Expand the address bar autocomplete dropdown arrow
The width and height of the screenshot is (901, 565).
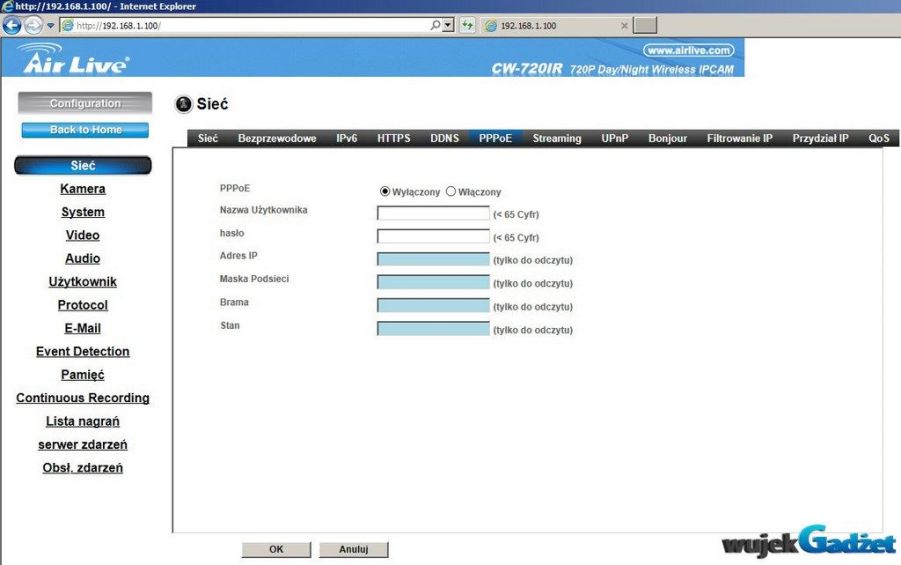[x=448, y=25]
